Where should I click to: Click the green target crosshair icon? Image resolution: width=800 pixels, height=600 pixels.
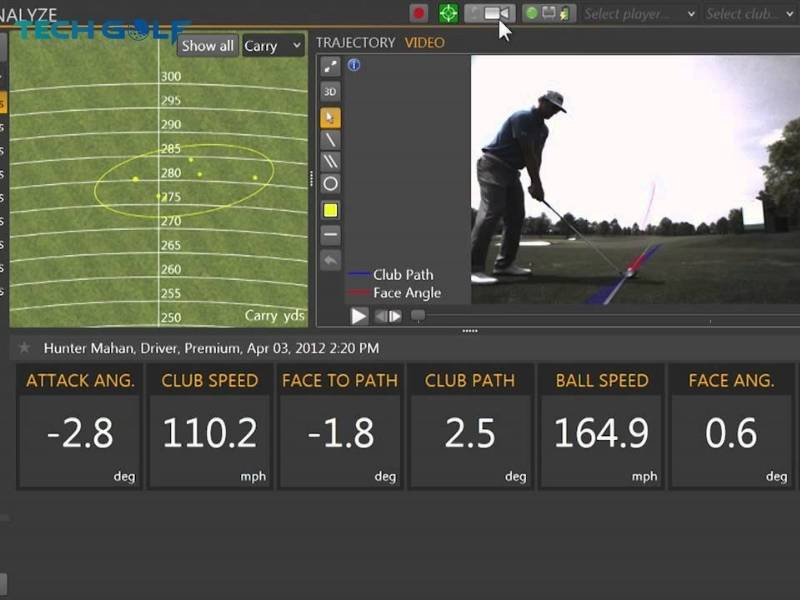(x=448, y=13)
